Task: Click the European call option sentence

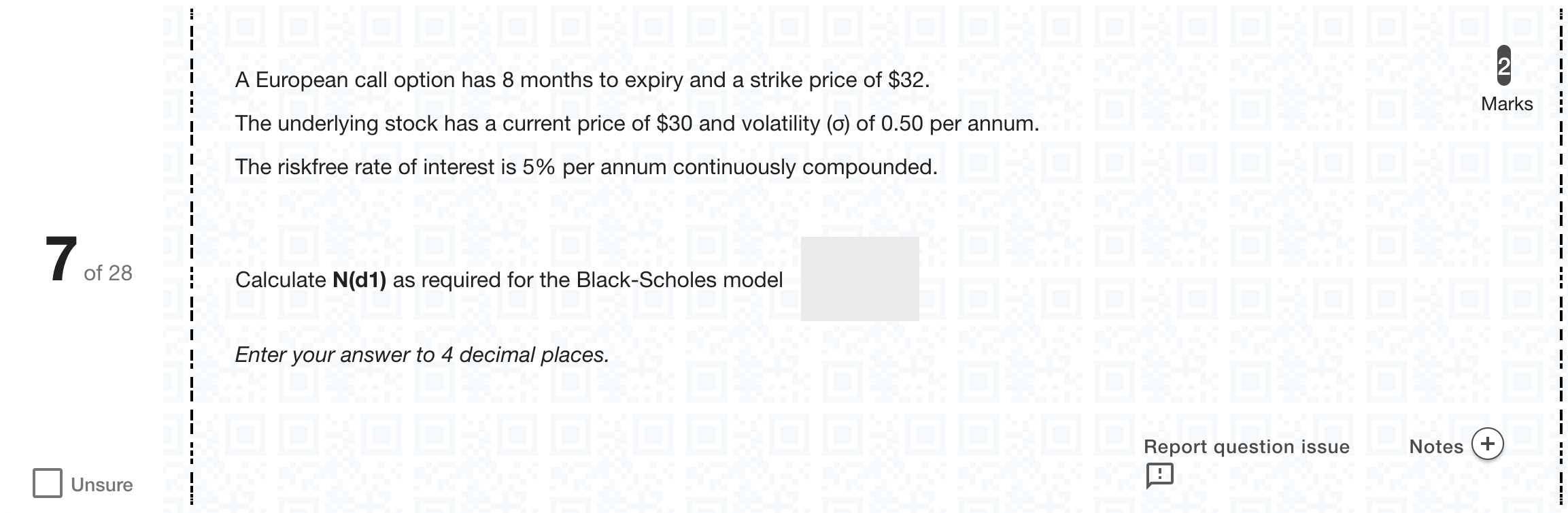Action: [582, 80]
